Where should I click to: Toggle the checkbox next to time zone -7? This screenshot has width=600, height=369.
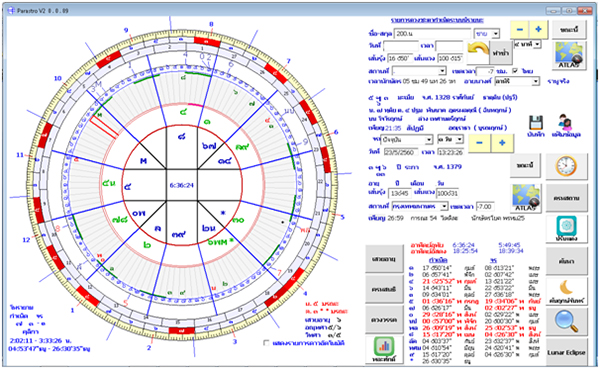tap(515, 71)
